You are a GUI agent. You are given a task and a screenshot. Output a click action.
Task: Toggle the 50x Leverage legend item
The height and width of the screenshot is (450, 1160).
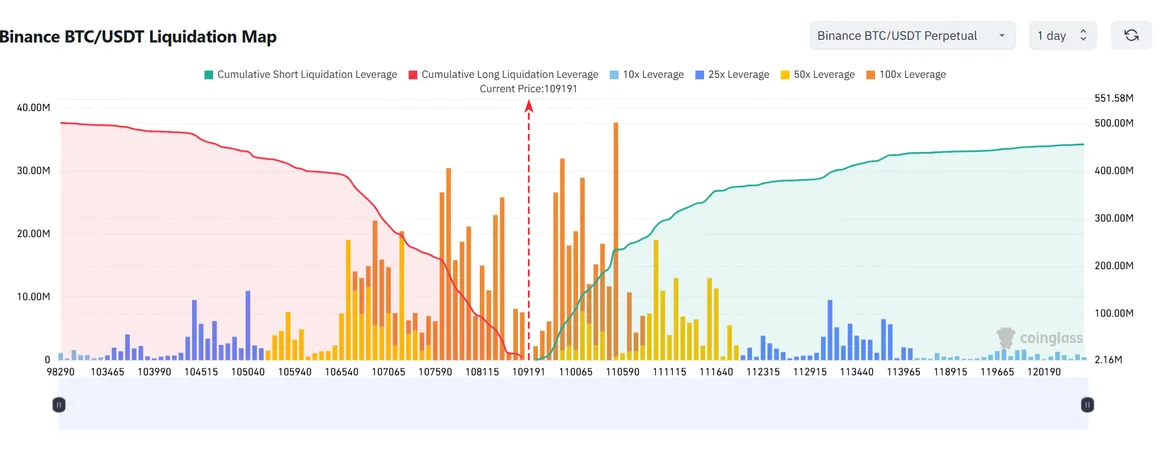click(x=817, y=75)
